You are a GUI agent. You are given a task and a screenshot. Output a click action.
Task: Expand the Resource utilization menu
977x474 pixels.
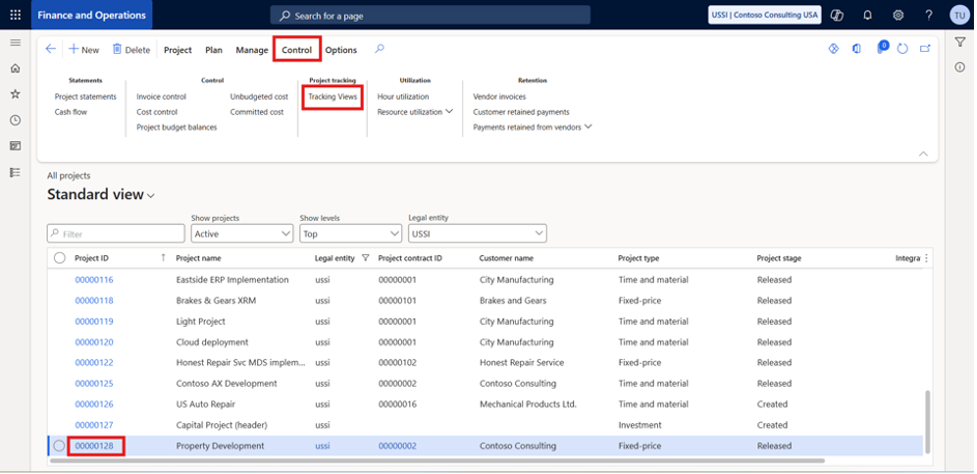(415, 112)
